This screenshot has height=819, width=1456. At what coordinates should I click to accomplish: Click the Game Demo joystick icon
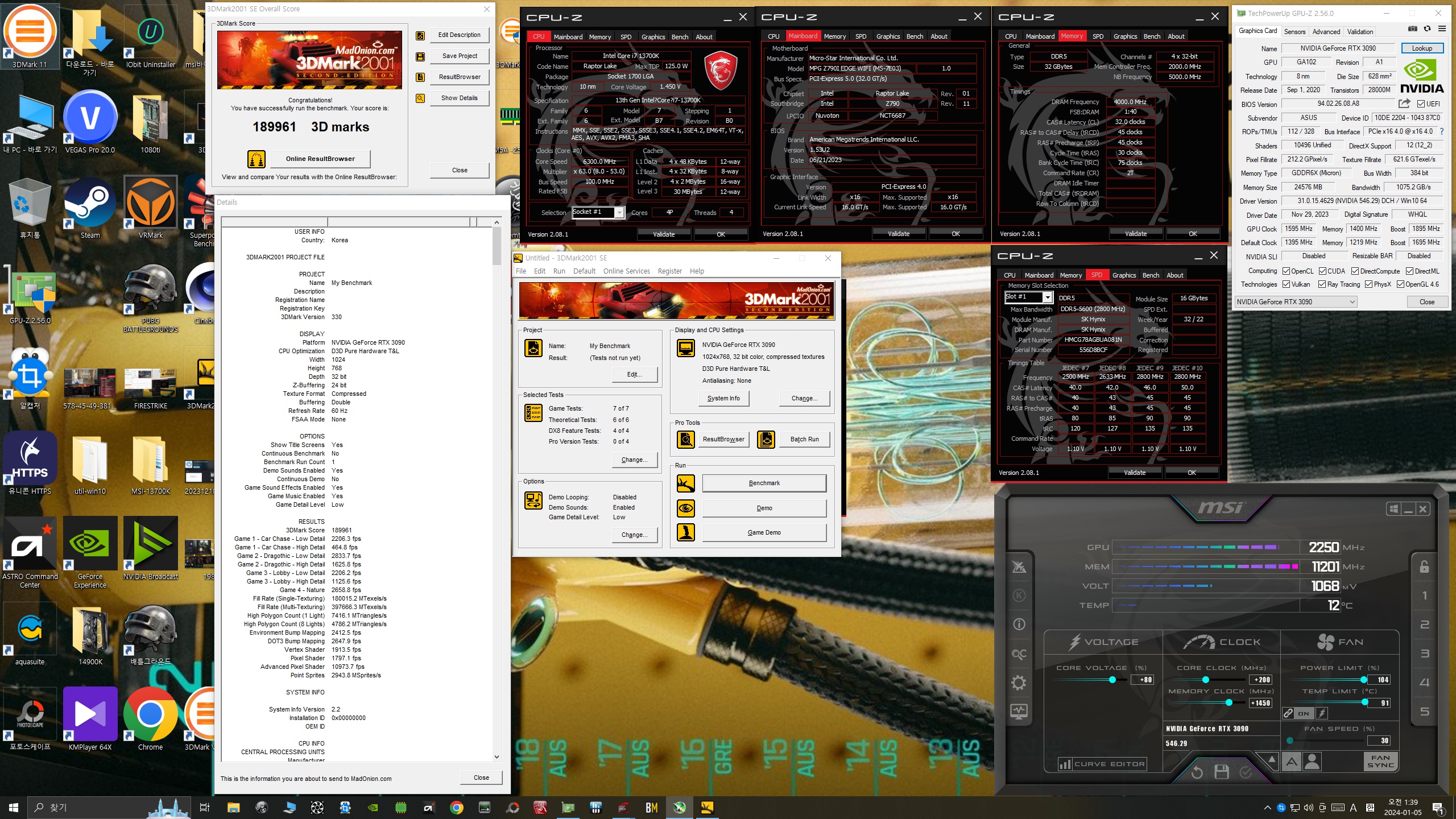click(686, 532)
